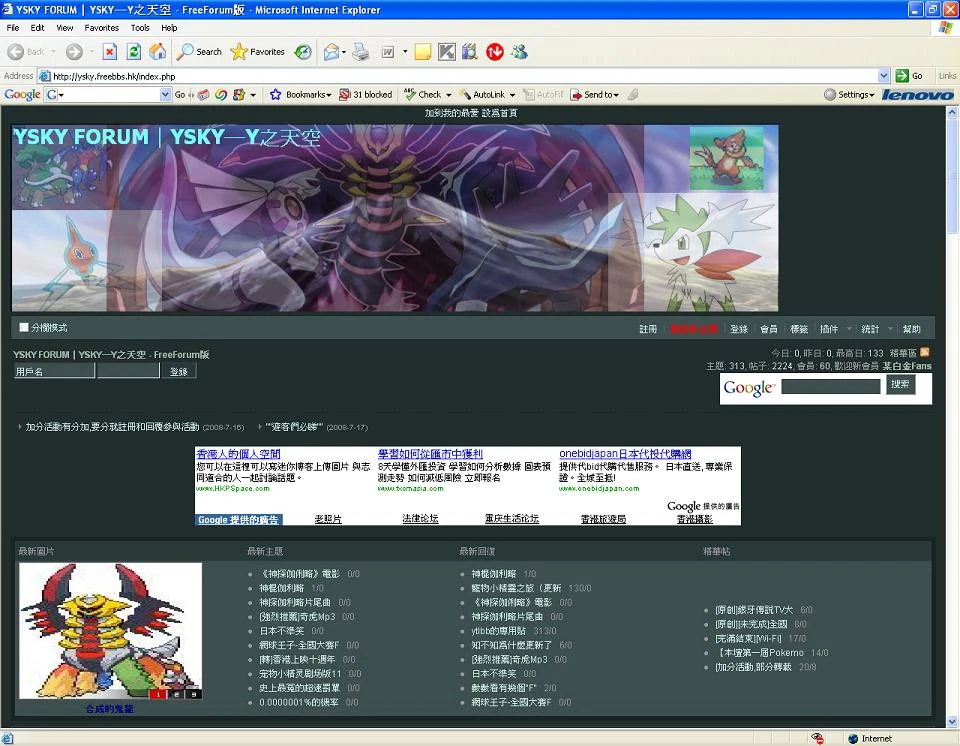Image resolution: width=960 pixels, height=746 pixels.
Task: Click the Google toolbar news icon
Action: coord(204,94)
